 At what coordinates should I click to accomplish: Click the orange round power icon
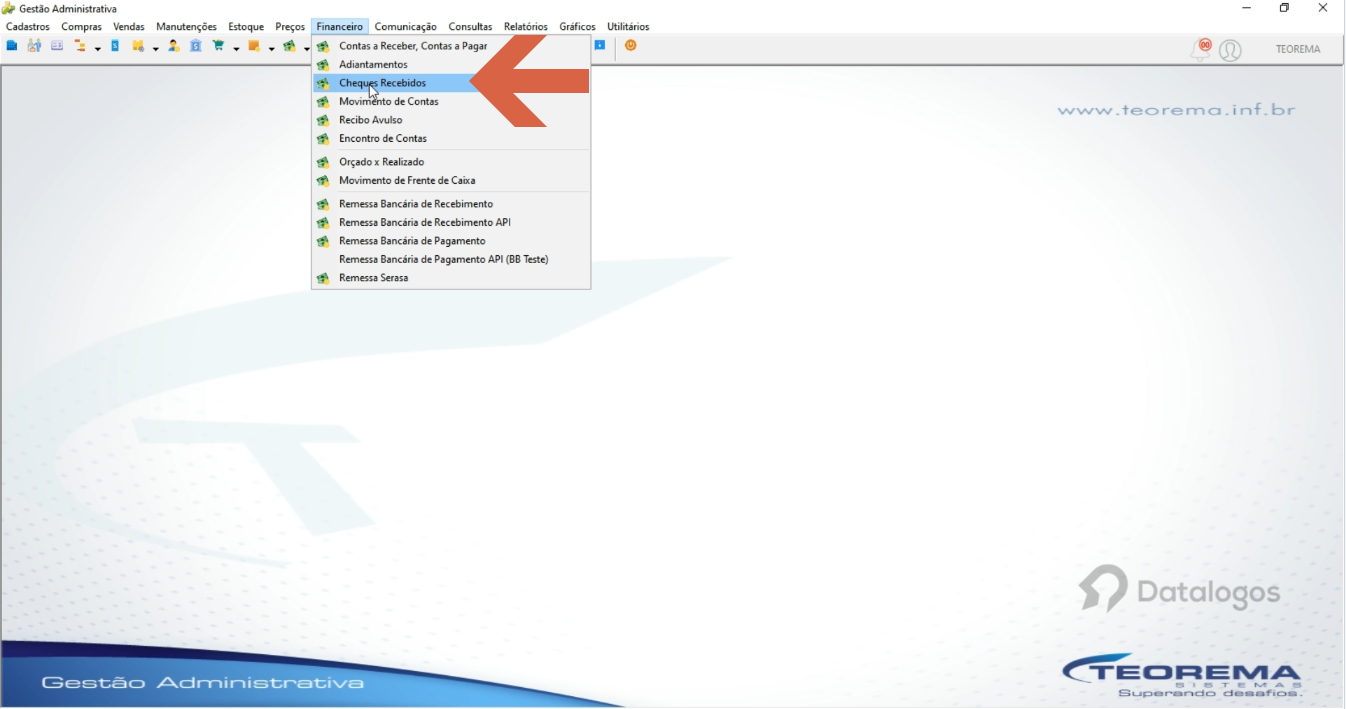[x=631, y=45]
